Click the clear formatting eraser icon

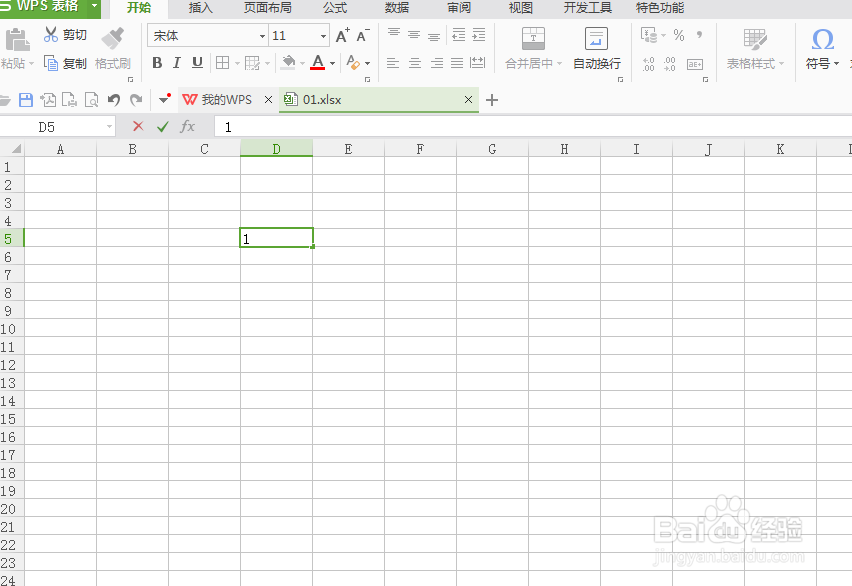[353, 63]
